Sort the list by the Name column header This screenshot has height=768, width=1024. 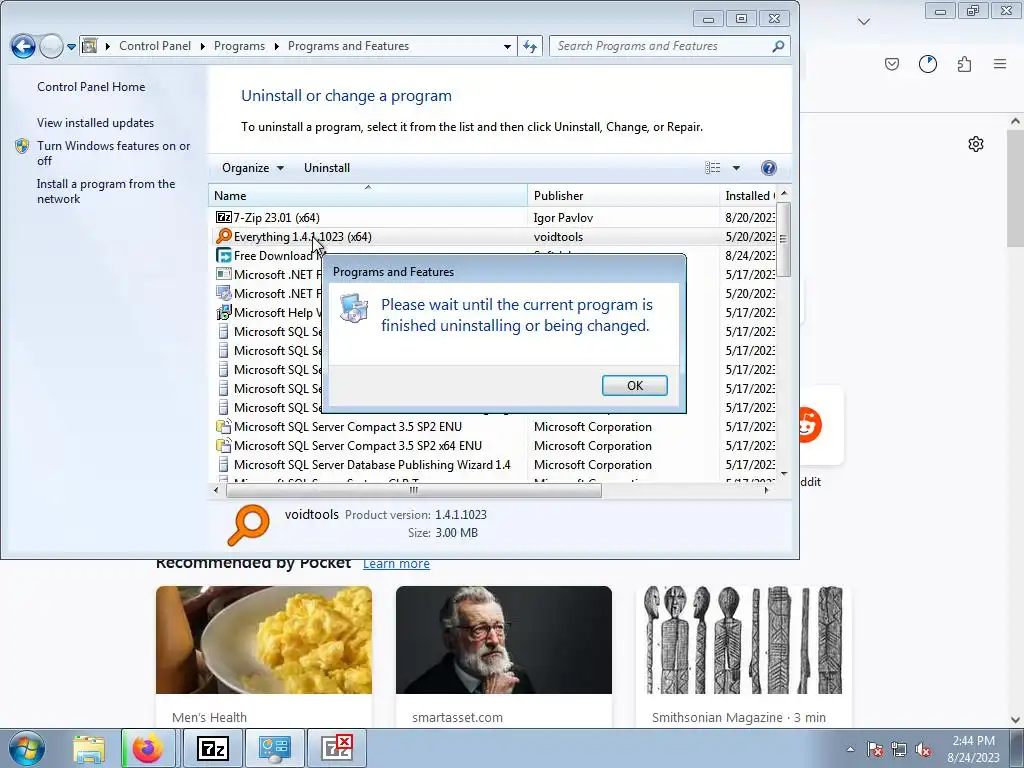pyautogui.click(x=368, y=195)
